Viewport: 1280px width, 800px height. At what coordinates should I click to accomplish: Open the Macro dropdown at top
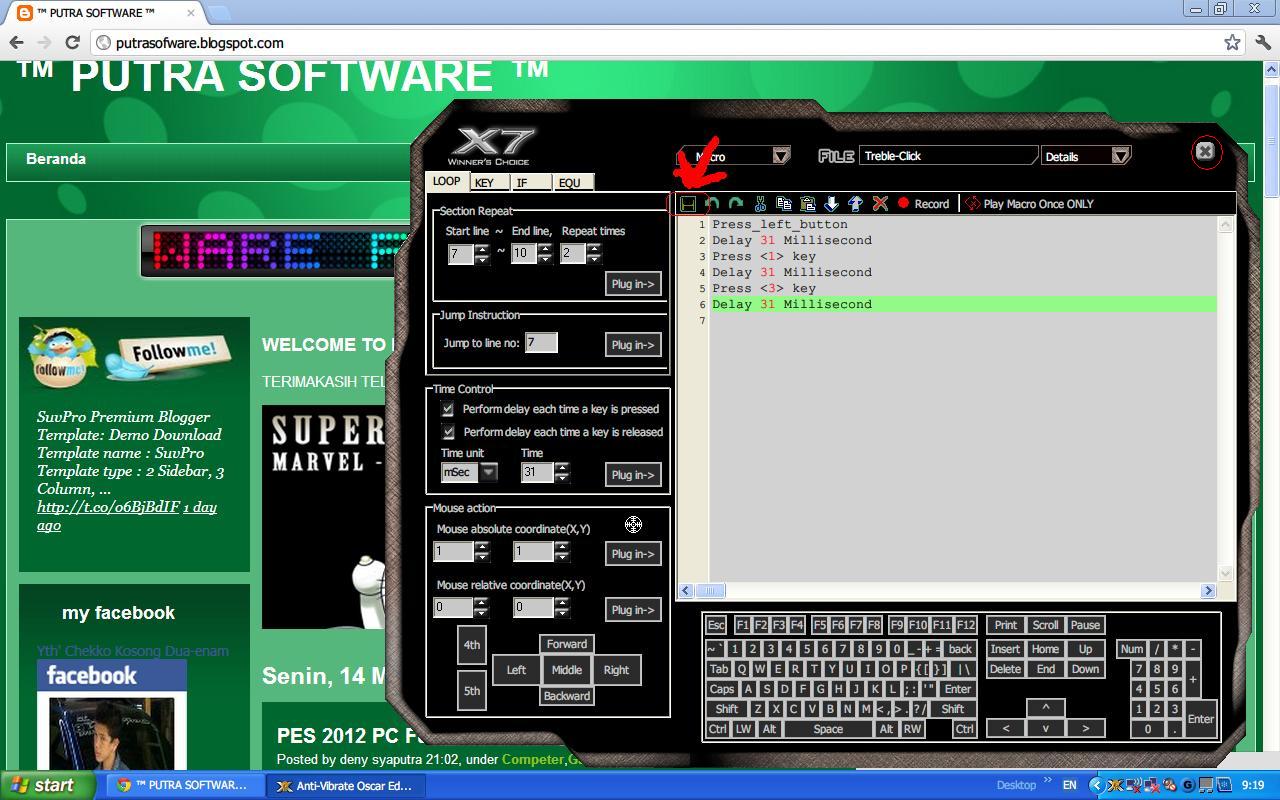781,156
